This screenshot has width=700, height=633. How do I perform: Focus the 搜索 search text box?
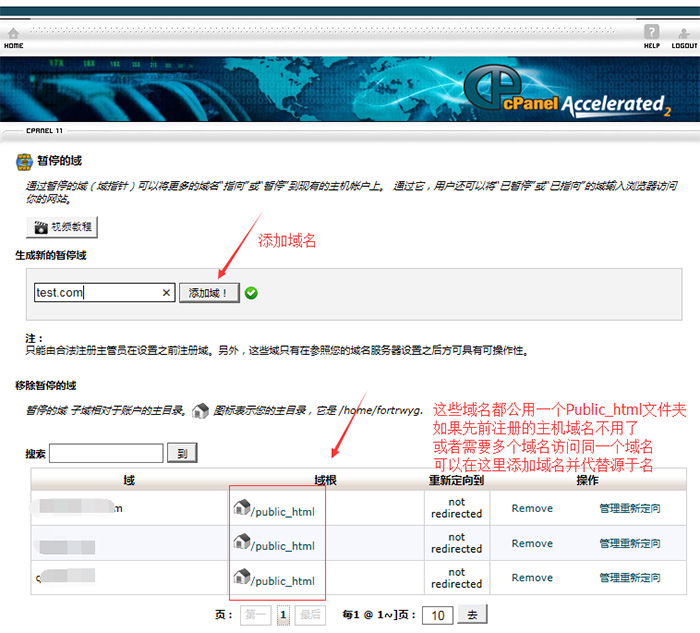pos(106,453)
